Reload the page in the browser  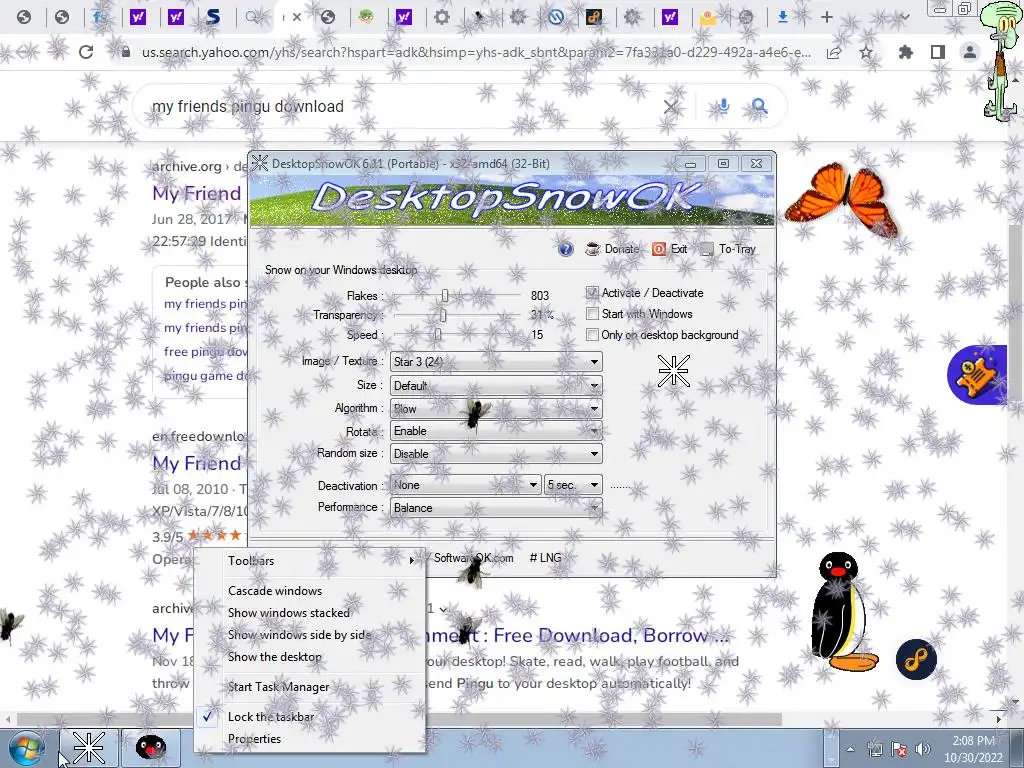coord(86,52)
